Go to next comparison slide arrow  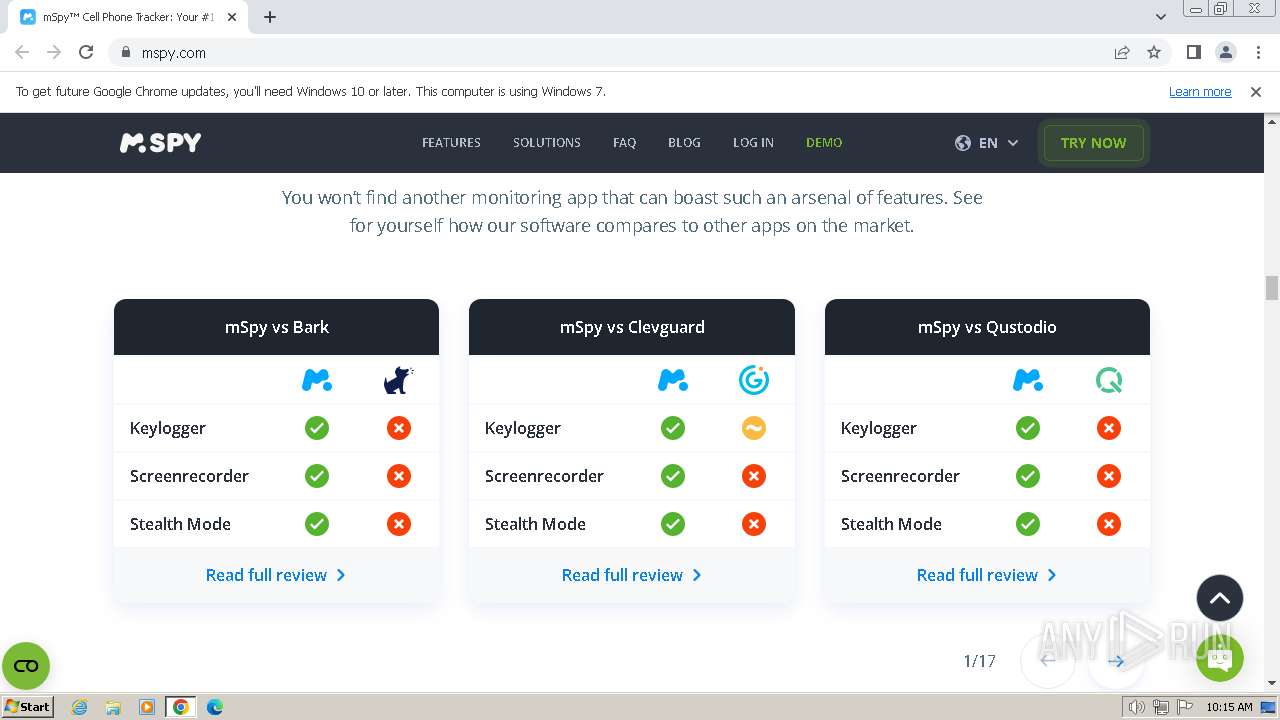1116,661
